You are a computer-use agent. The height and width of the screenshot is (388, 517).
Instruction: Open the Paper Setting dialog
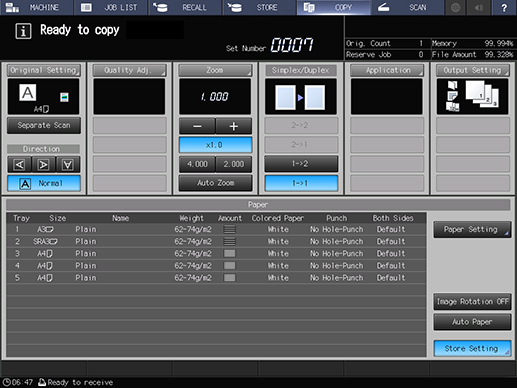pos(472,229)
